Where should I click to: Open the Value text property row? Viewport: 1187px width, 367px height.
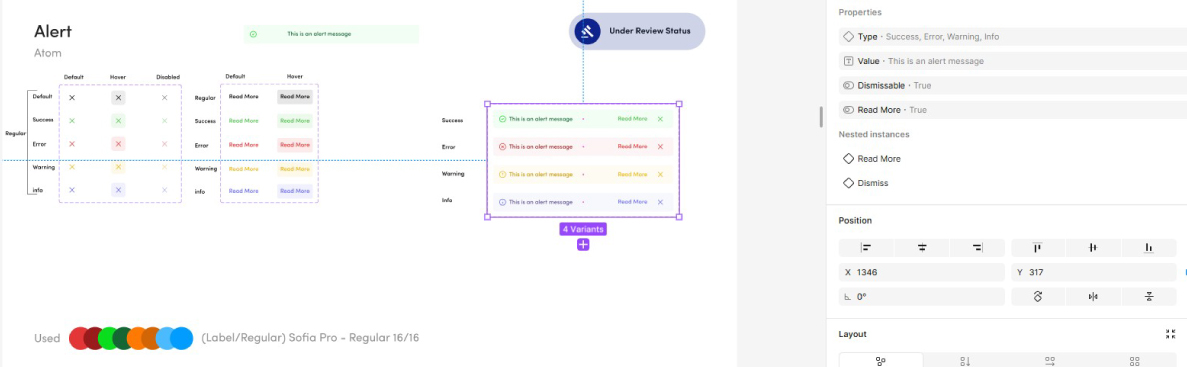[x=1013, y=61]
